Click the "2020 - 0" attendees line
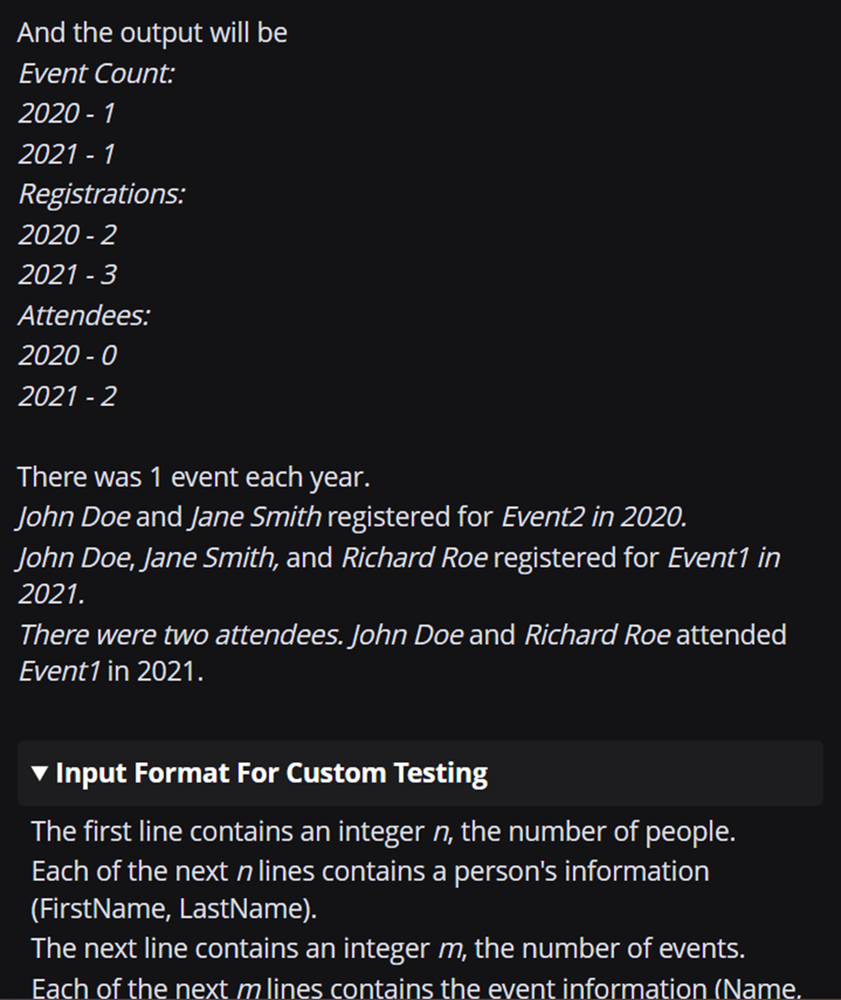 (67, 355)
